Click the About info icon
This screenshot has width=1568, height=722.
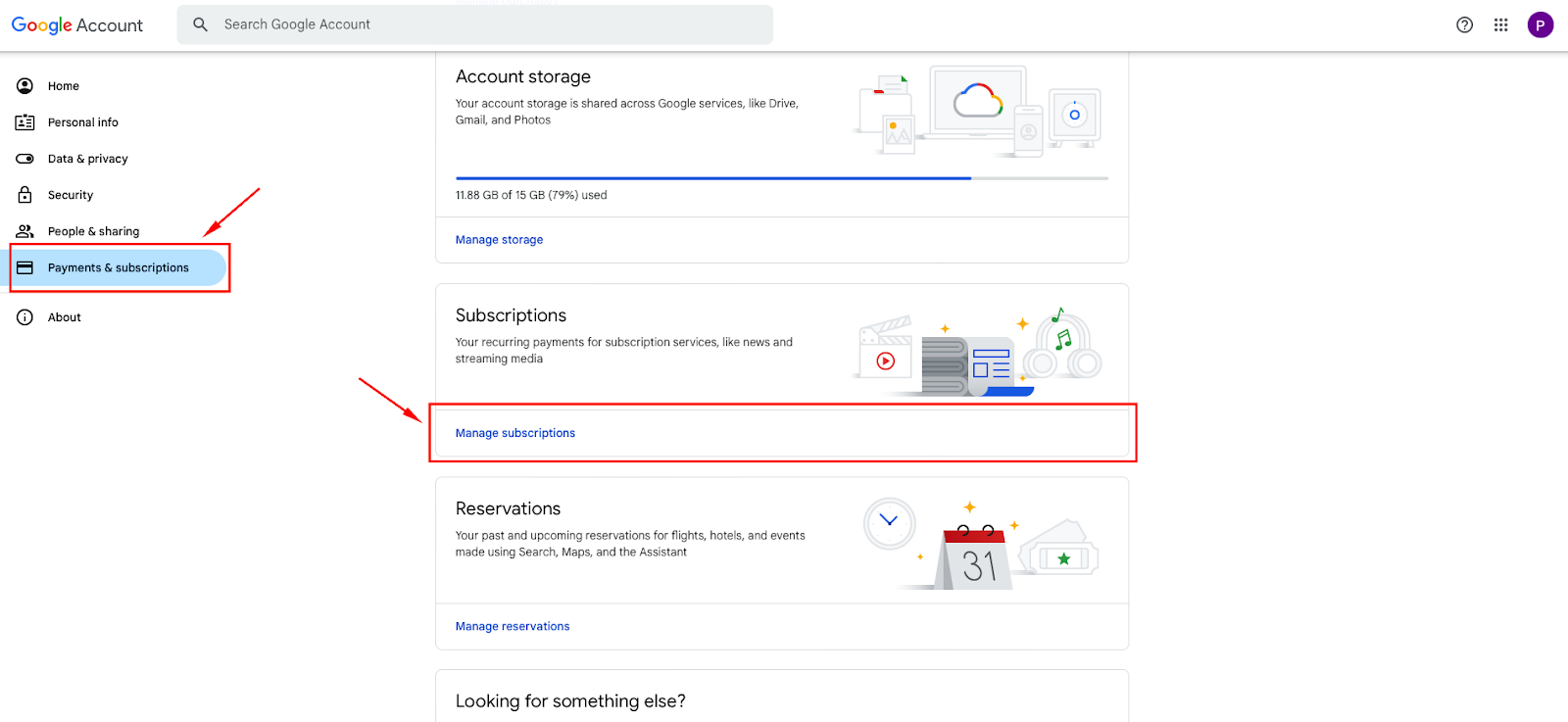pyautogui.click(x=25, y=317)
